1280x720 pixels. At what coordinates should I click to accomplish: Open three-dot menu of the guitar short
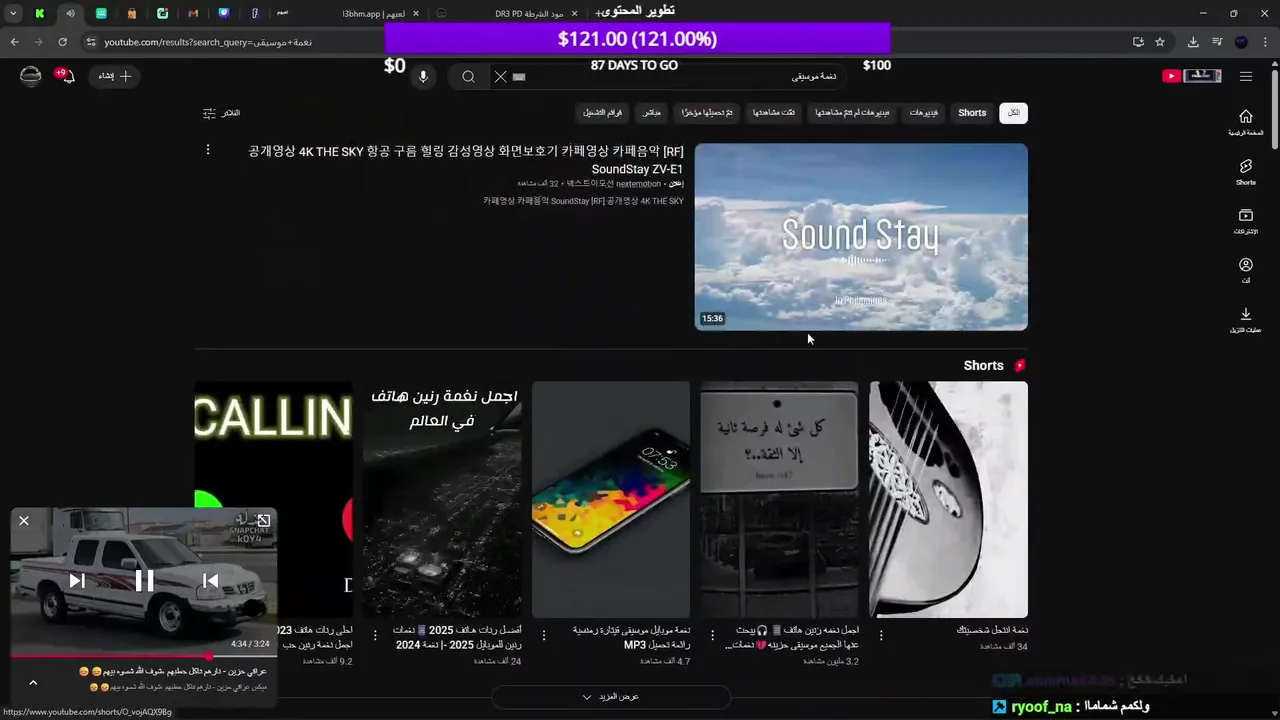click(881, 635)
